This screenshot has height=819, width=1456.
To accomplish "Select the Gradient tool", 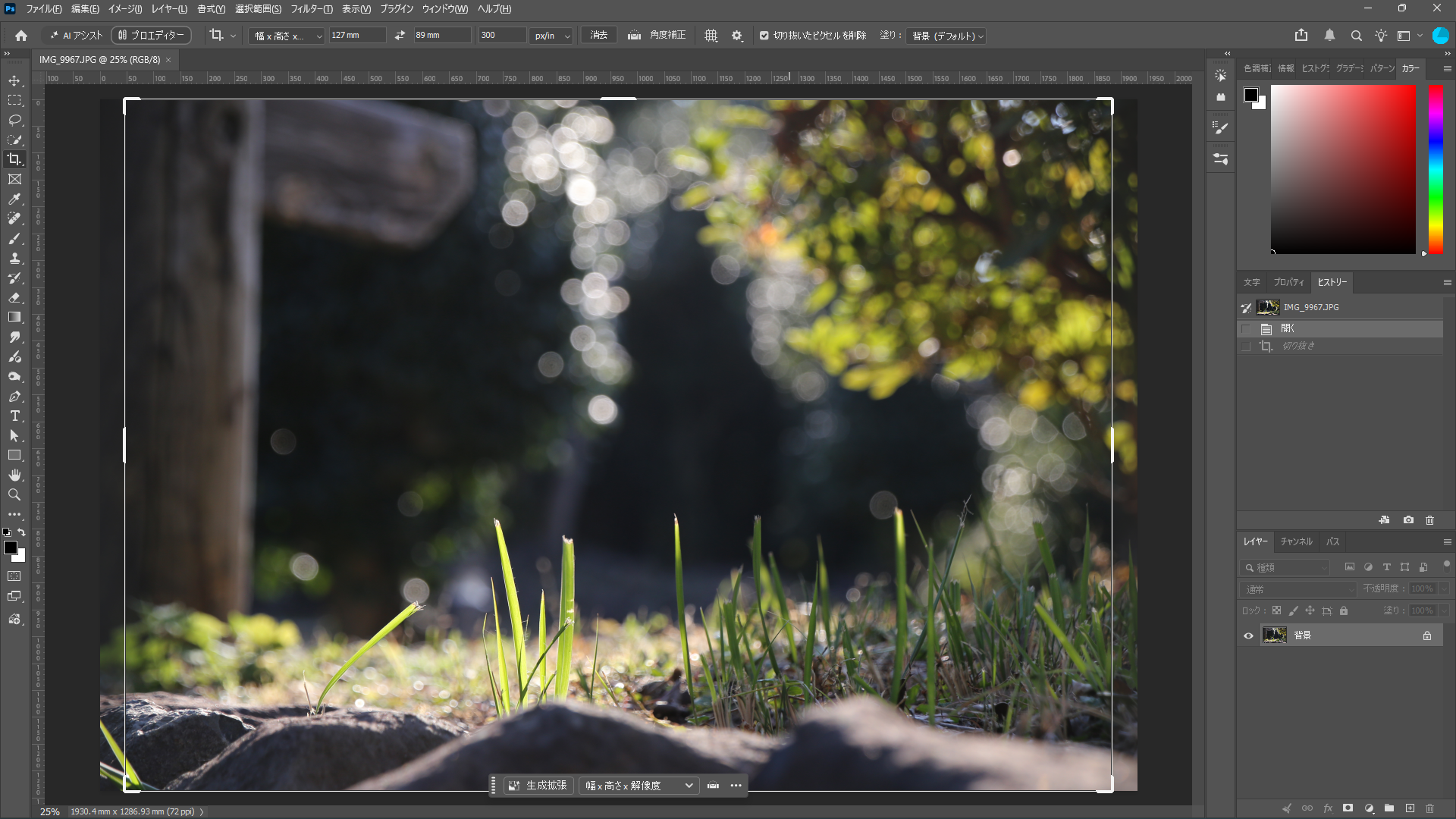I will (x=14, y=317).
